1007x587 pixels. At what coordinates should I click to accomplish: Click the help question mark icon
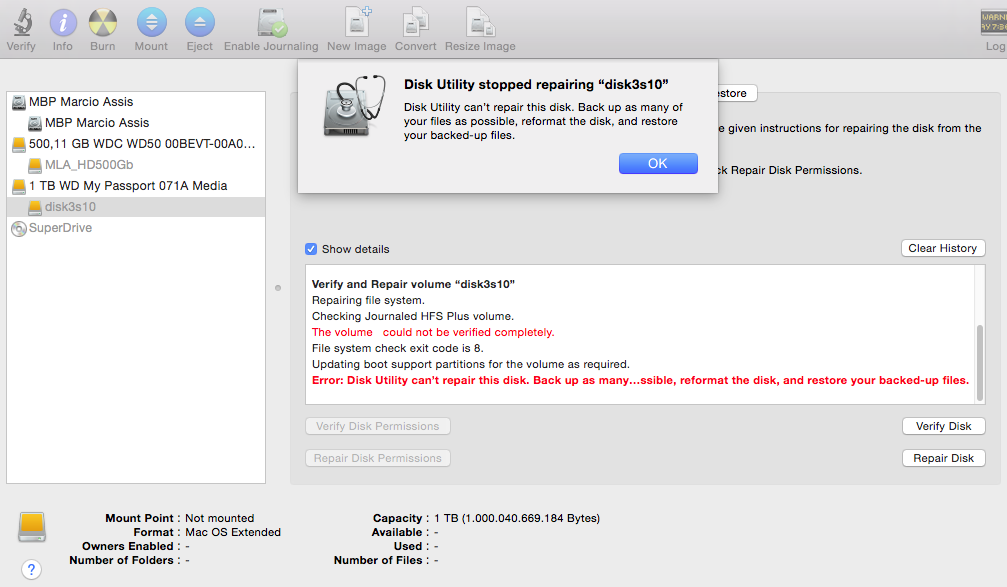click(x=31, y=569)
